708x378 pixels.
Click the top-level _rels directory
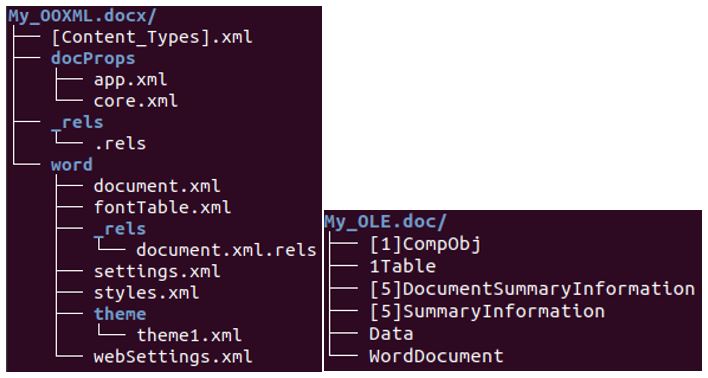tap(77, 122)
